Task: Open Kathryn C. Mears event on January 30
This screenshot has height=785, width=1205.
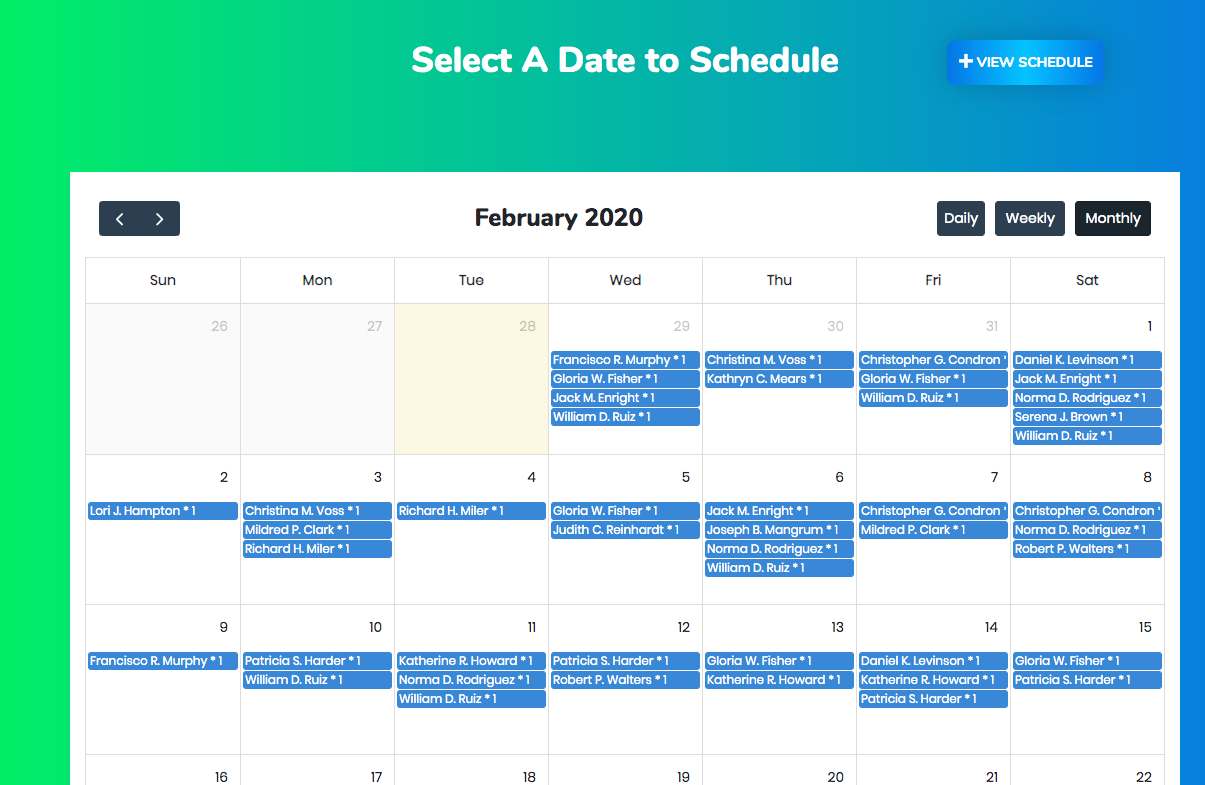Action: click(778, 379)
